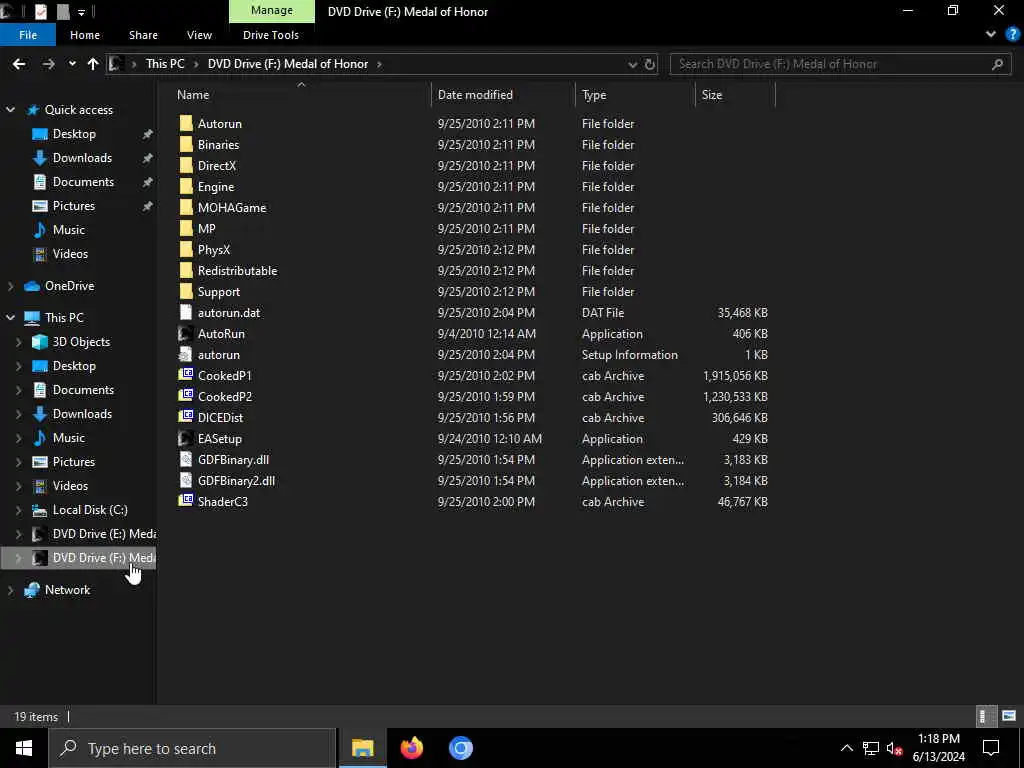
Task: Open the clock and date flyout
Action: click(x=938, y=748)
